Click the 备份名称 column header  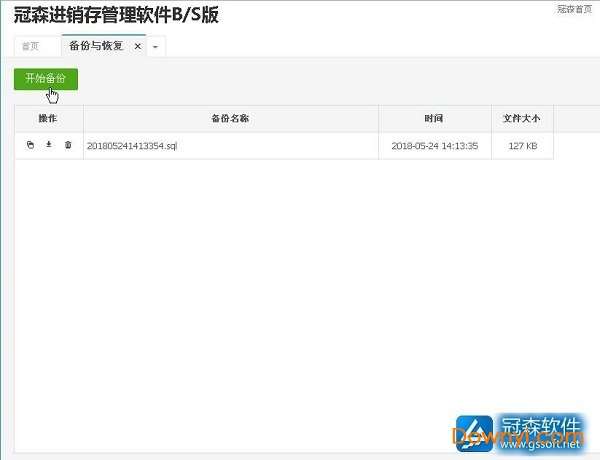230,119
